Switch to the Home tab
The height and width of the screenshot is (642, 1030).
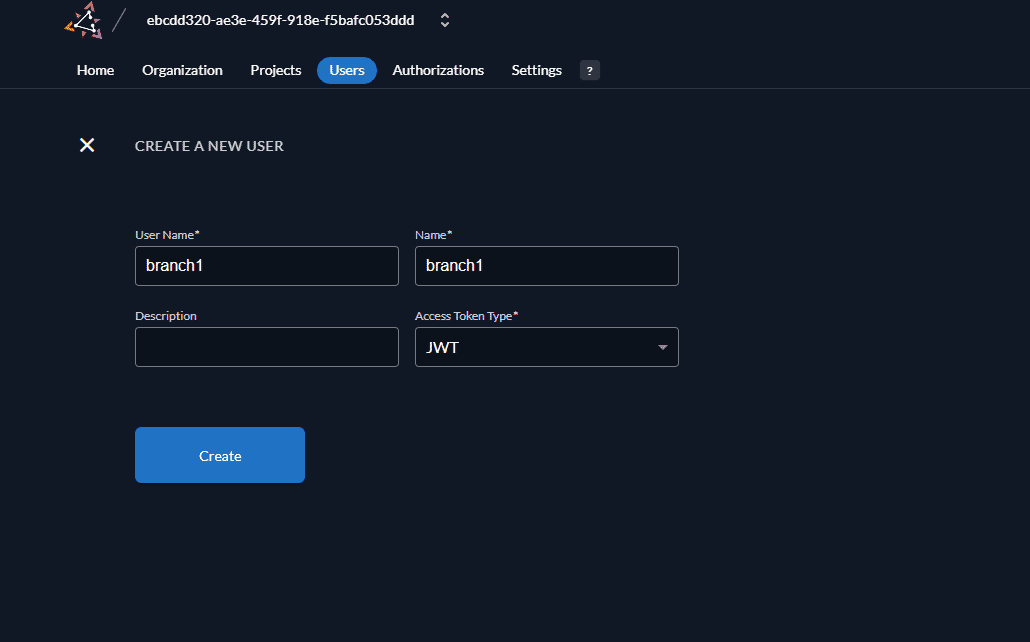[x=95, y=70]
